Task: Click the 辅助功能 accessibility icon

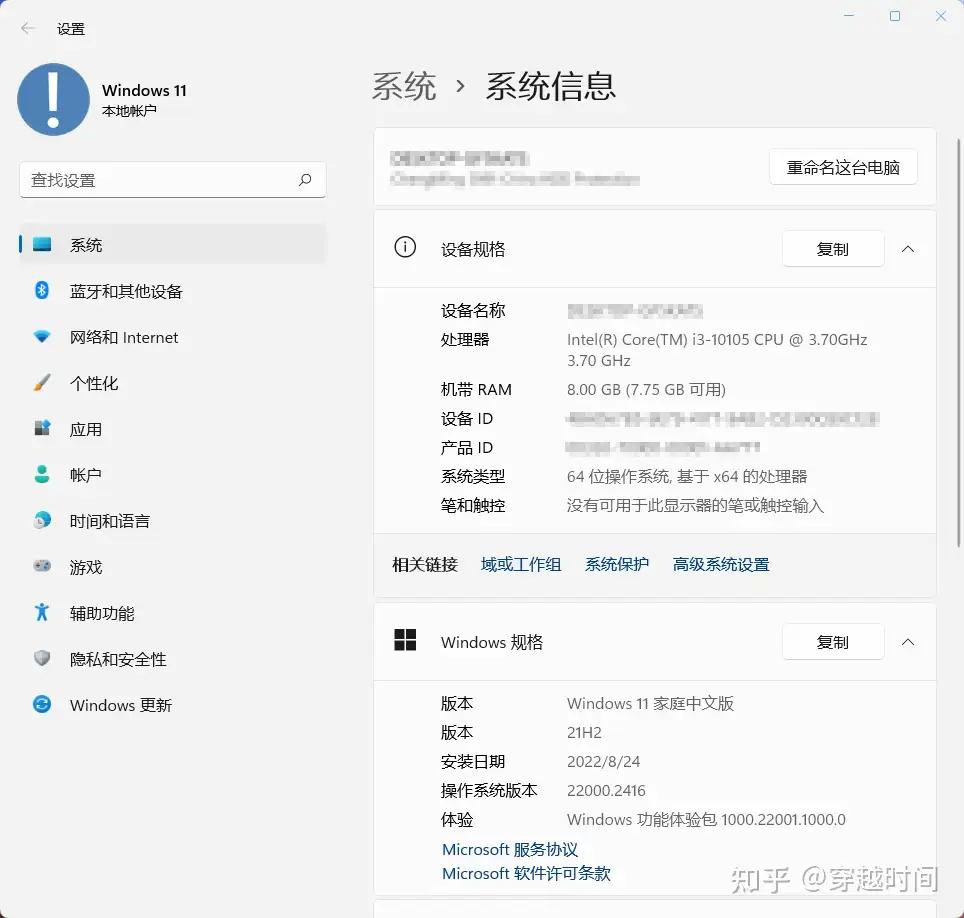Action: pyautogui.click(x=42, y=612)
